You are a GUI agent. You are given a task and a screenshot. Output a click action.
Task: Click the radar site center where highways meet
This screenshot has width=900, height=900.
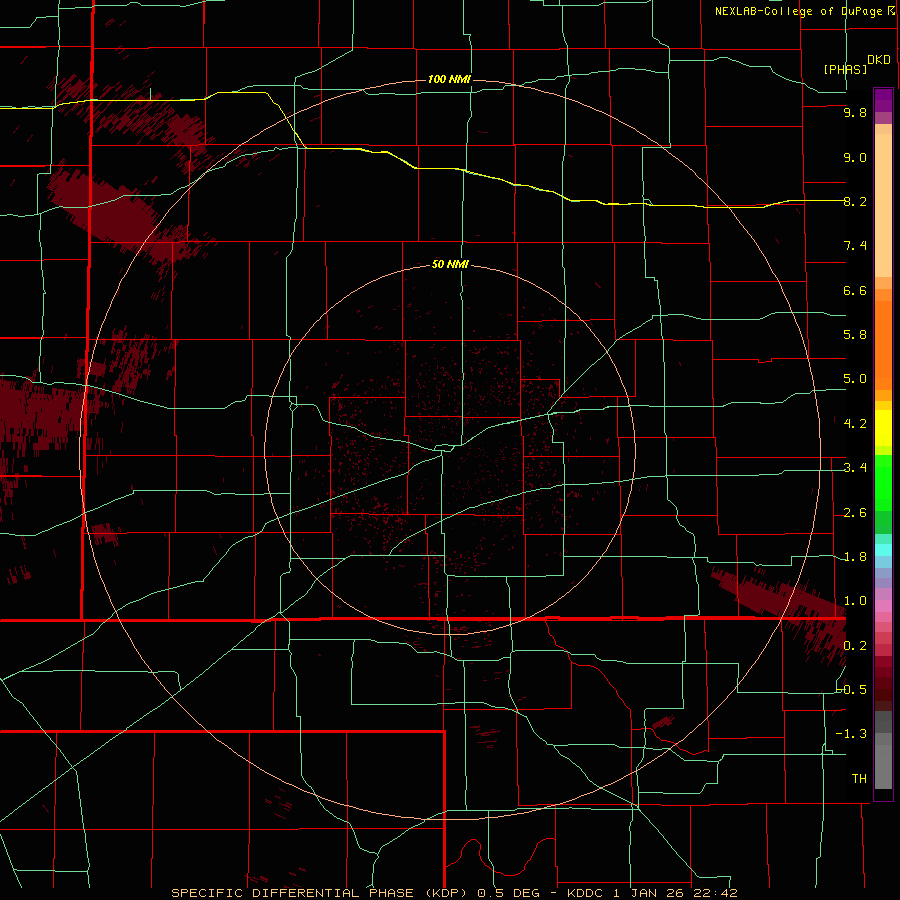pos(450,449)
